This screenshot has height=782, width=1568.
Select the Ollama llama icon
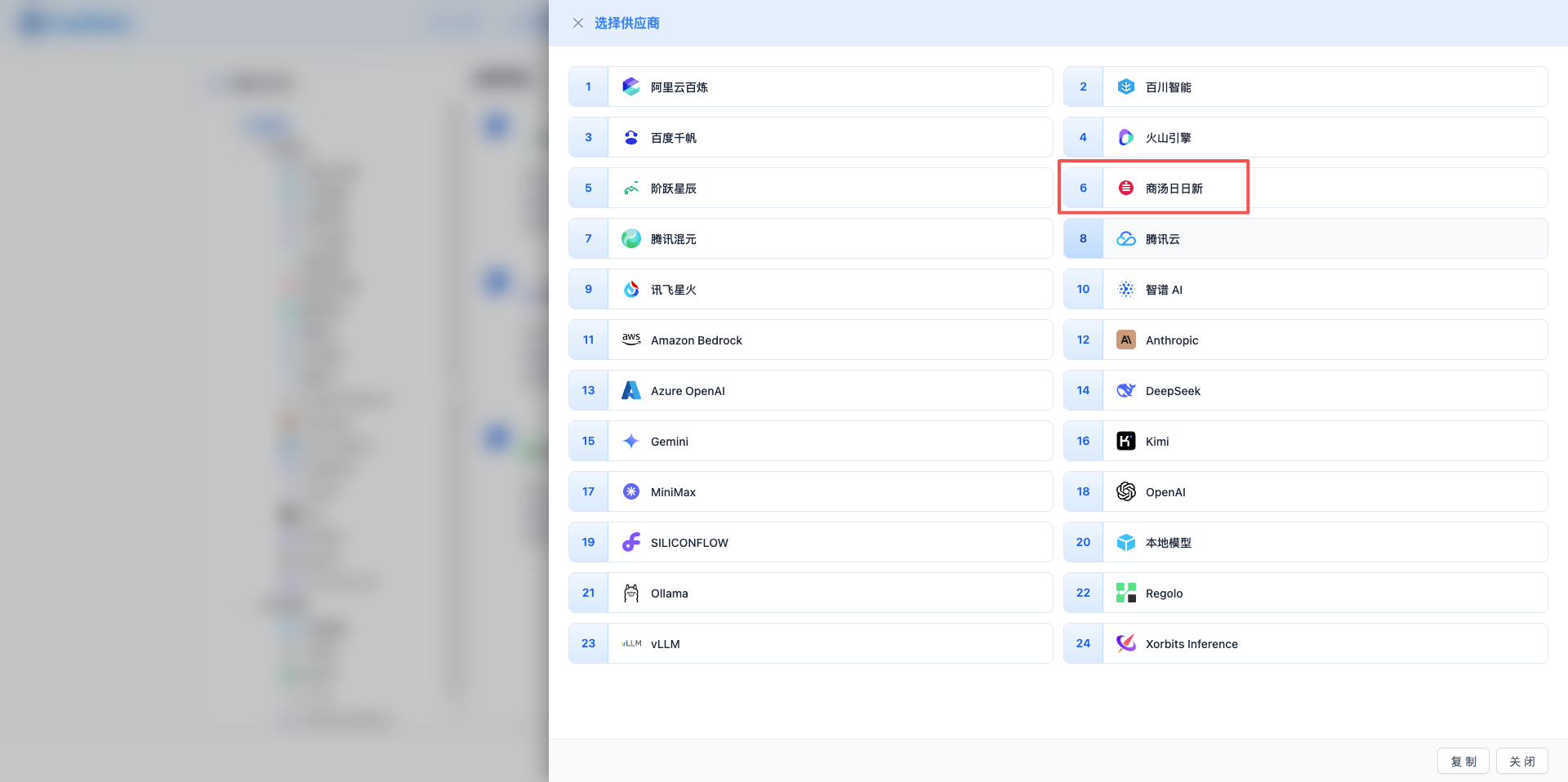[630, 593]
